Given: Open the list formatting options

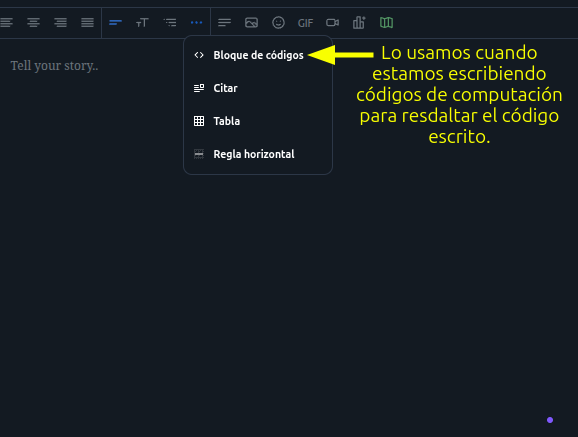Looking at the screenshot, I should [x=170, y=23].
